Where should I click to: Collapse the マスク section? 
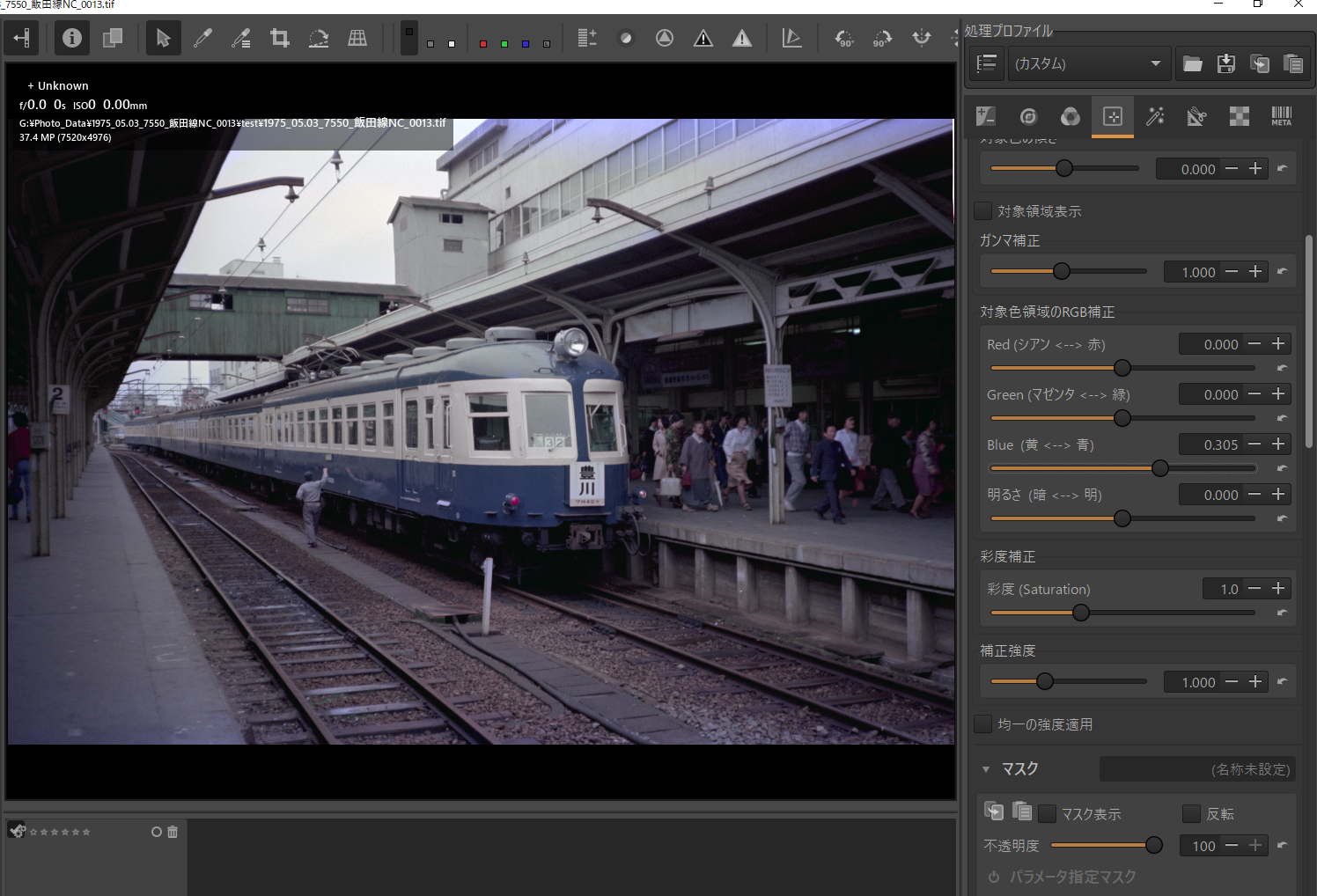tap(986, 769)
